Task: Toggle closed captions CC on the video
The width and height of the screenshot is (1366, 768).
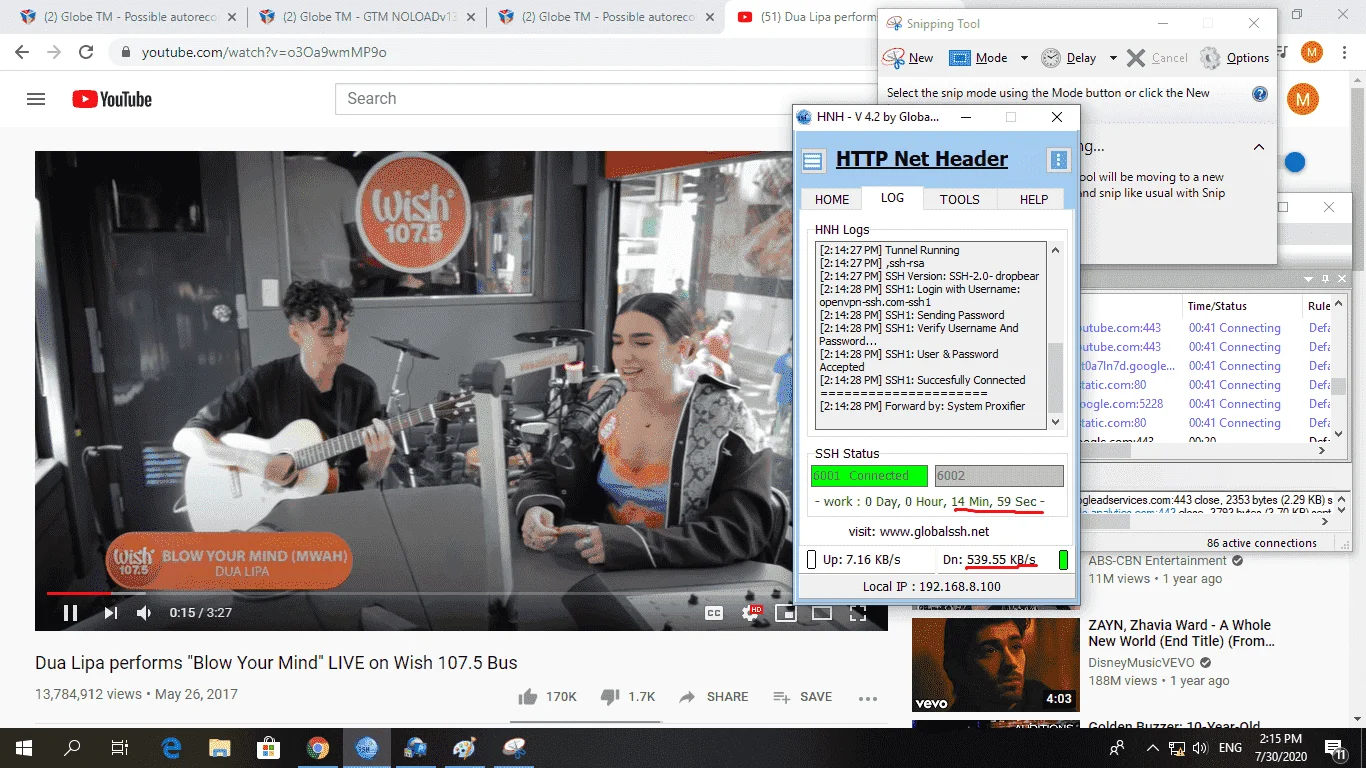Action: tap(714, 613)
